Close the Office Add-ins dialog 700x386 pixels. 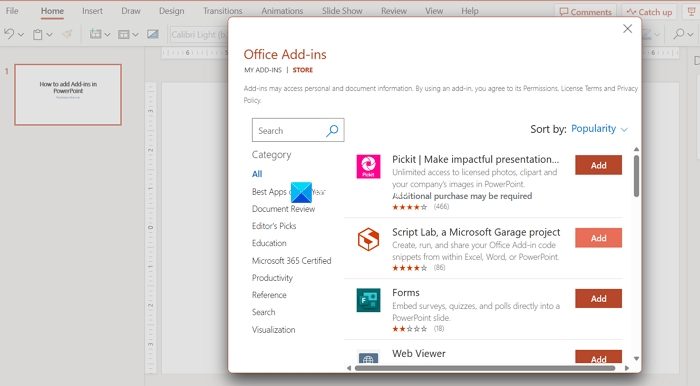627,29
